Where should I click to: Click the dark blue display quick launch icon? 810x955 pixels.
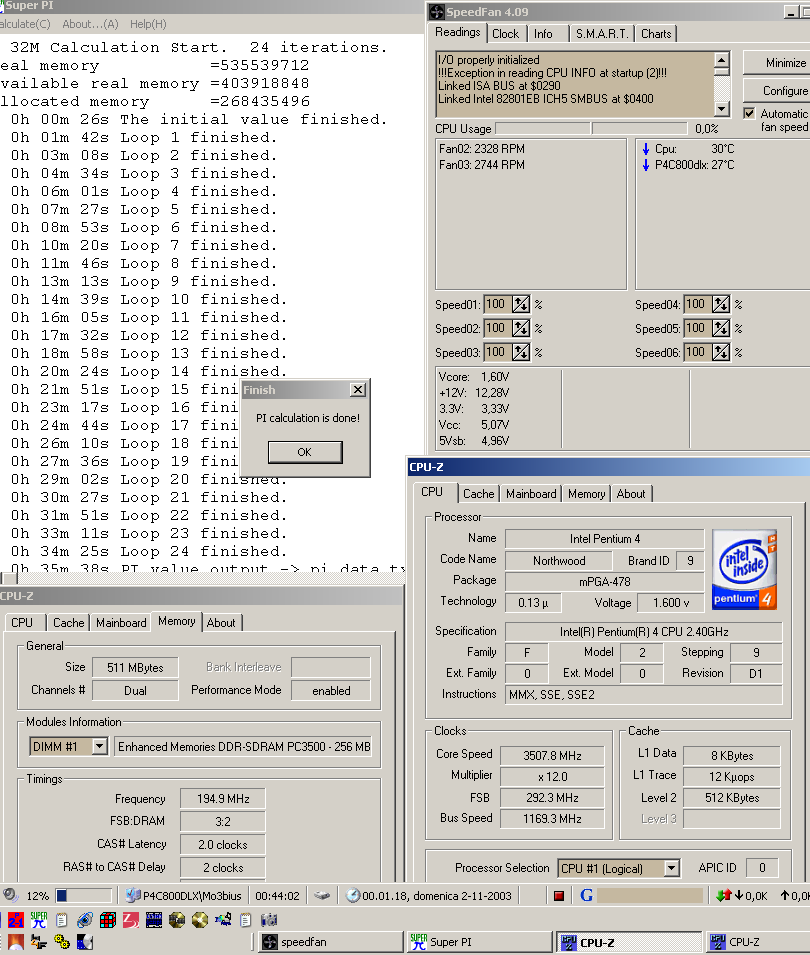coord(154,920)
